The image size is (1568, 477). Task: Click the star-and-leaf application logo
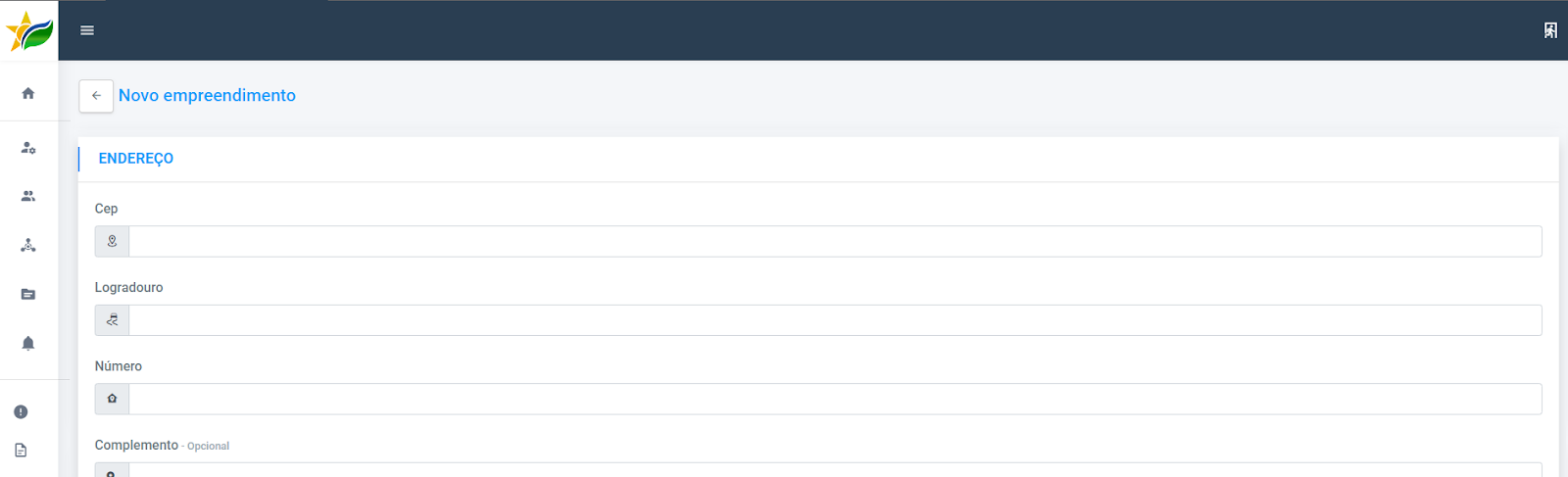[29, 31]
